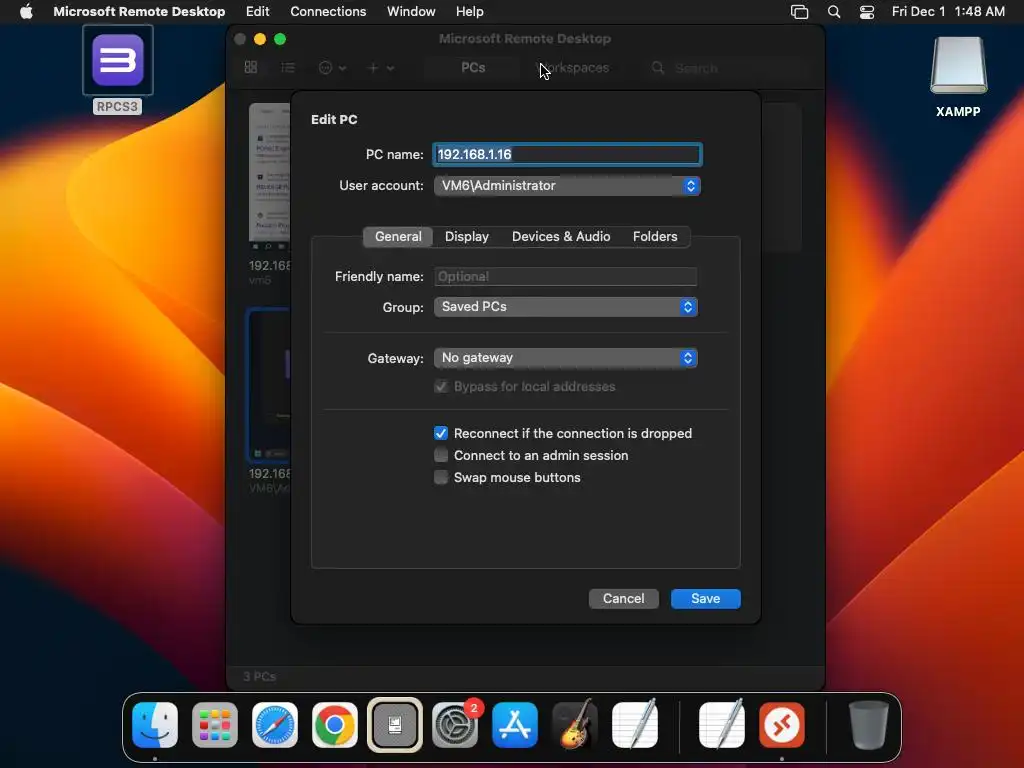Switch to the Devices & Audio tab

561,236
